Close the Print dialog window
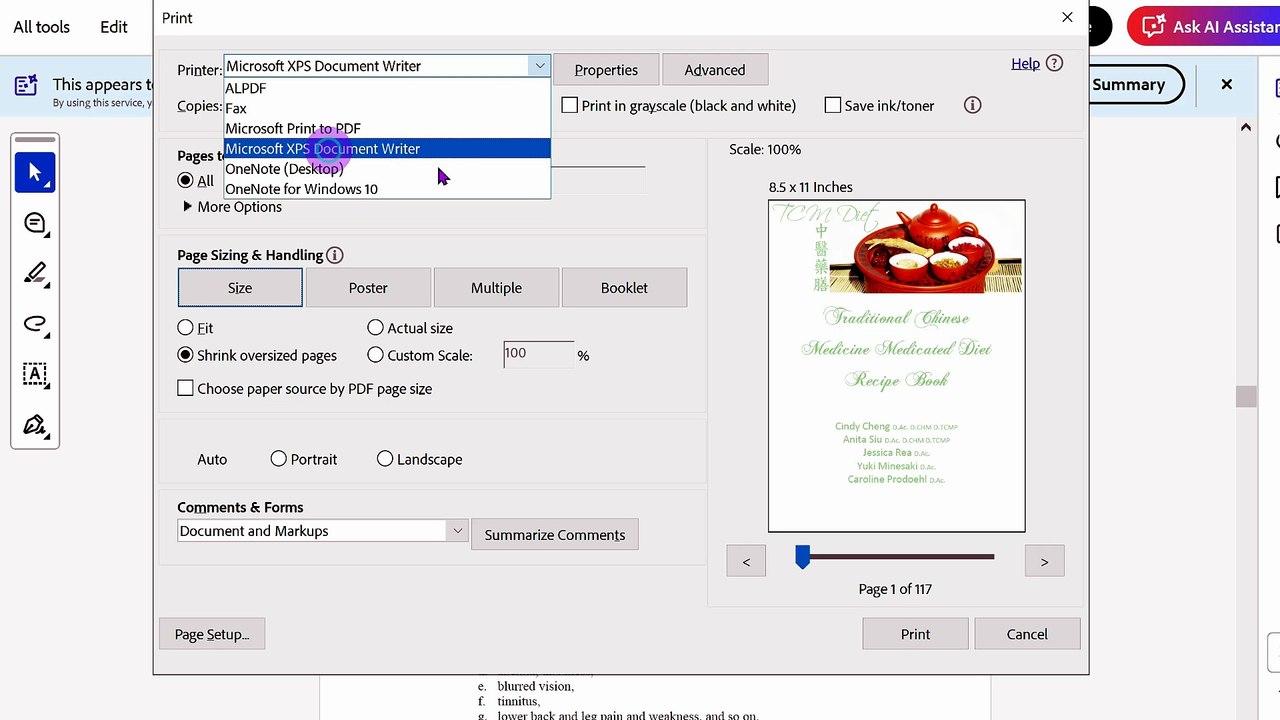This screenshot has height=720, width=1280. coord(1067,17)
